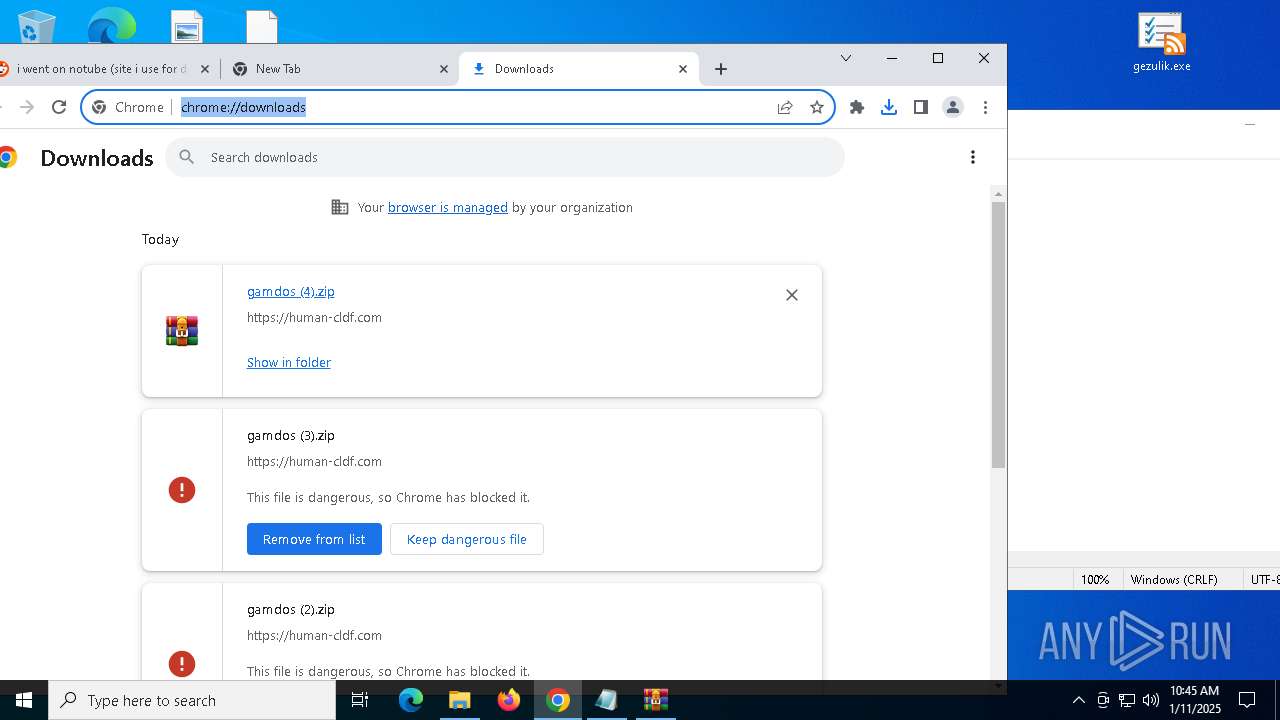This screenshot has height=720, width=1280.
Task: Click the gamdos (2).zip file name
Action: 291,610
